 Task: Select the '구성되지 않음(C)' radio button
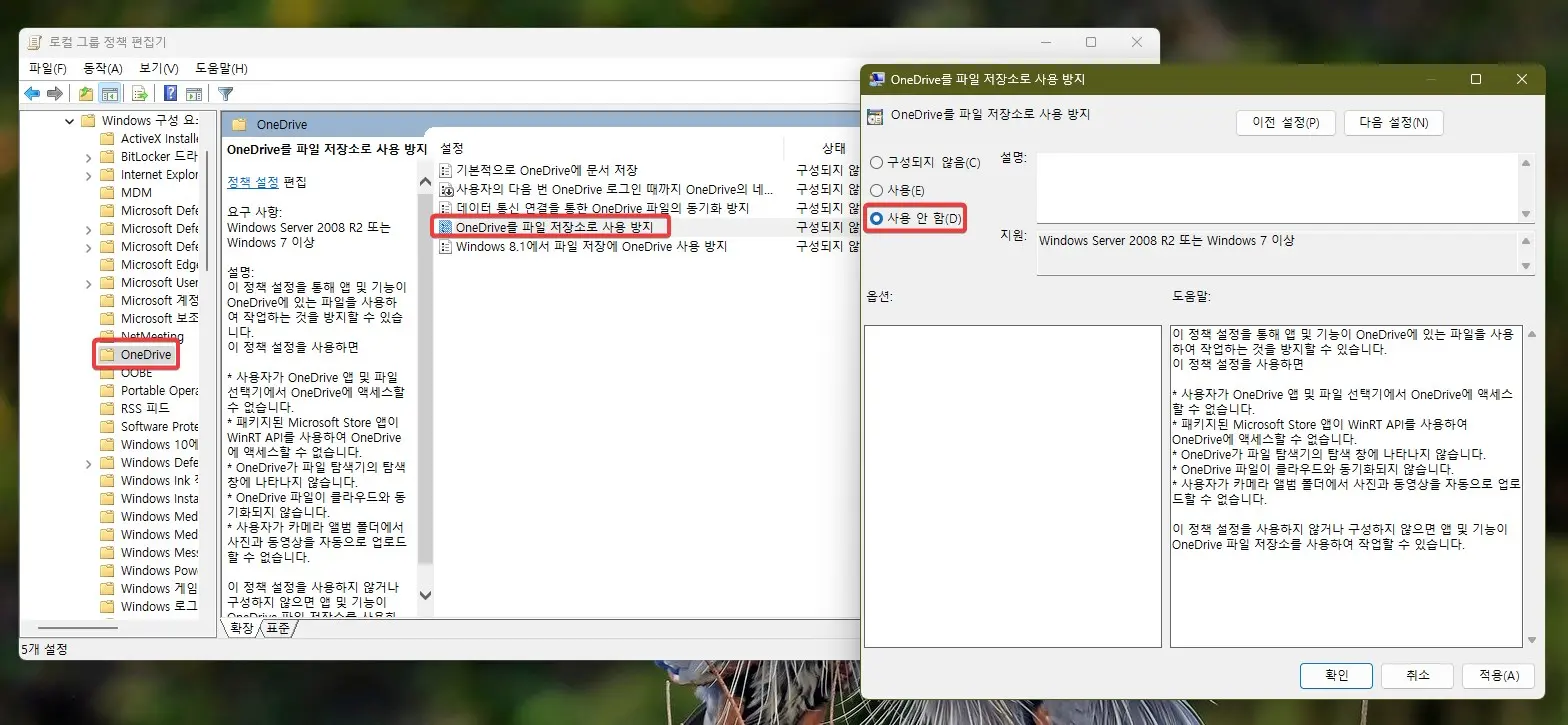coord(877,162)
